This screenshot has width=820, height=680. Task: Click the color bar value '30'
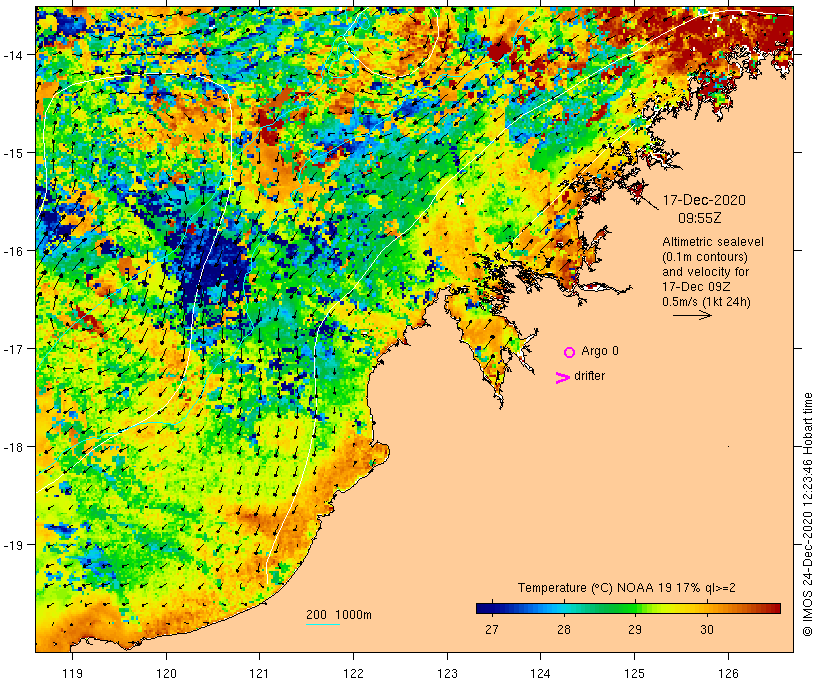point(707,629)
